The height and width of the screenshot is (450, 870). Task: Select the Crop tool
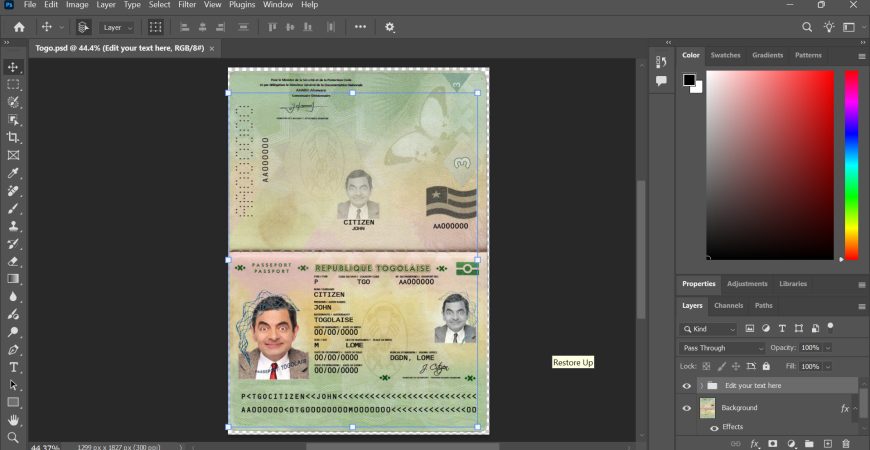[x=13, y=138]
